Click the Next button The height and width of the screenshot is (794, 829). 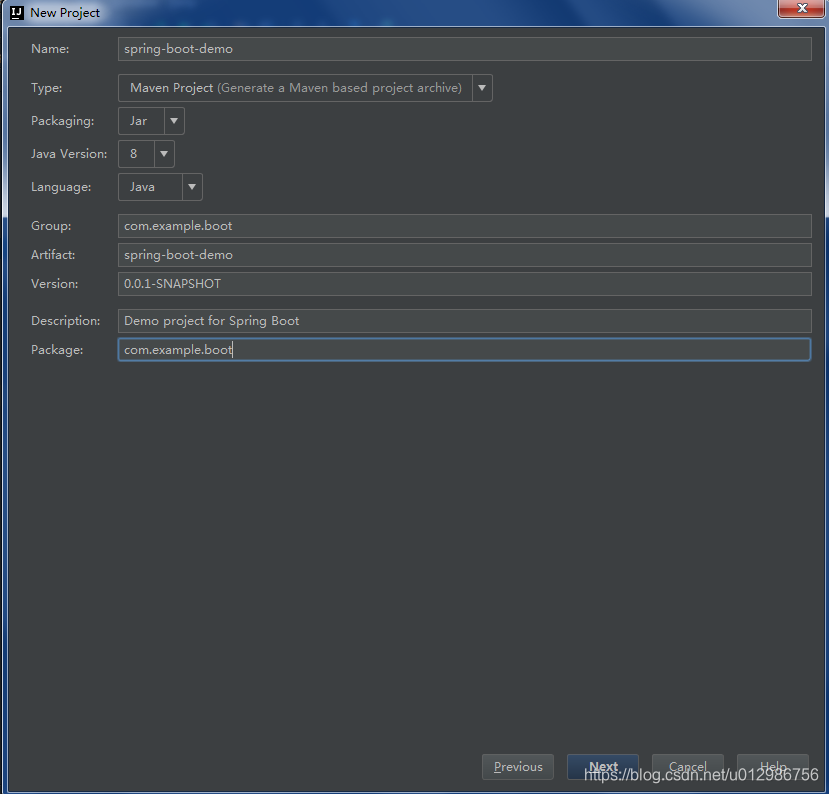pyautogui.click(x=603, y=766)
